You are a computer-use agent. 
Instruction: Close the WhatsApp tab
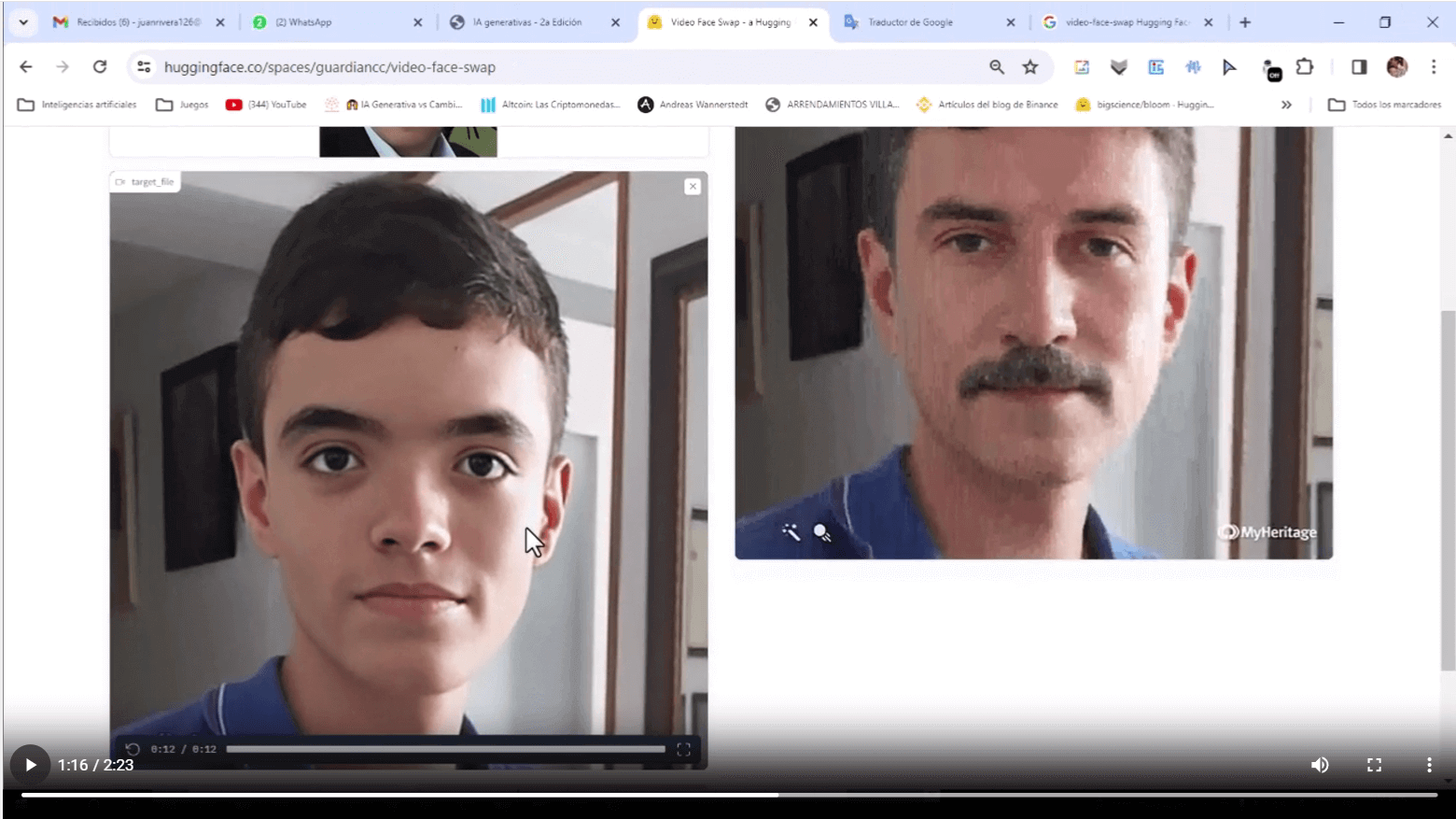tap(417, 22)
